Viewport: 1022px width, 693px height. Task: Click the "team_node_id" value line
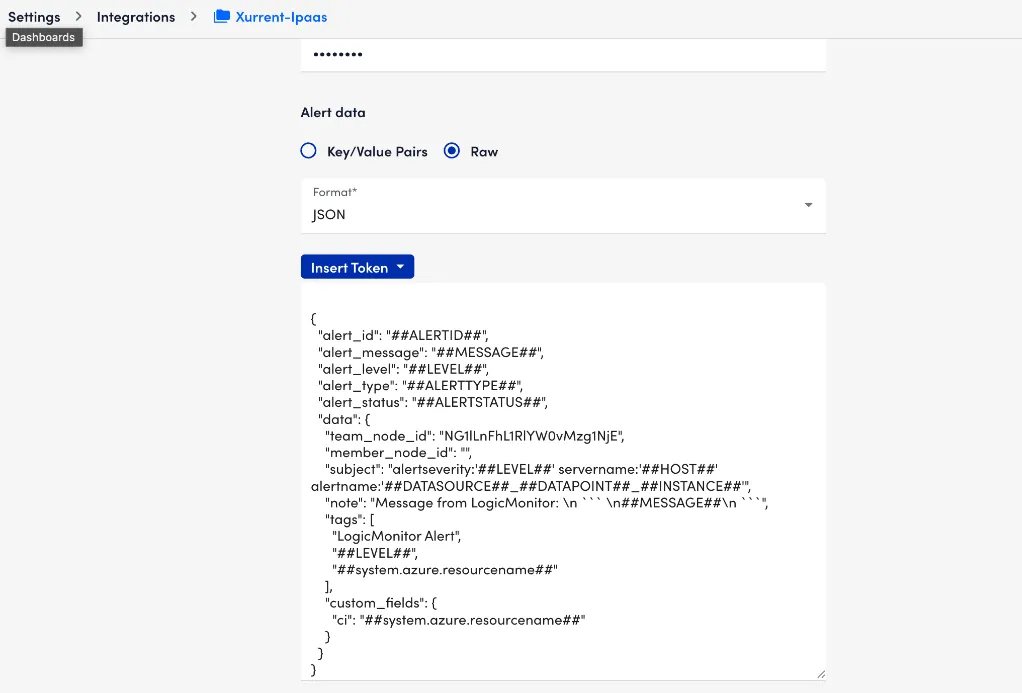click(x=474, y=435)
